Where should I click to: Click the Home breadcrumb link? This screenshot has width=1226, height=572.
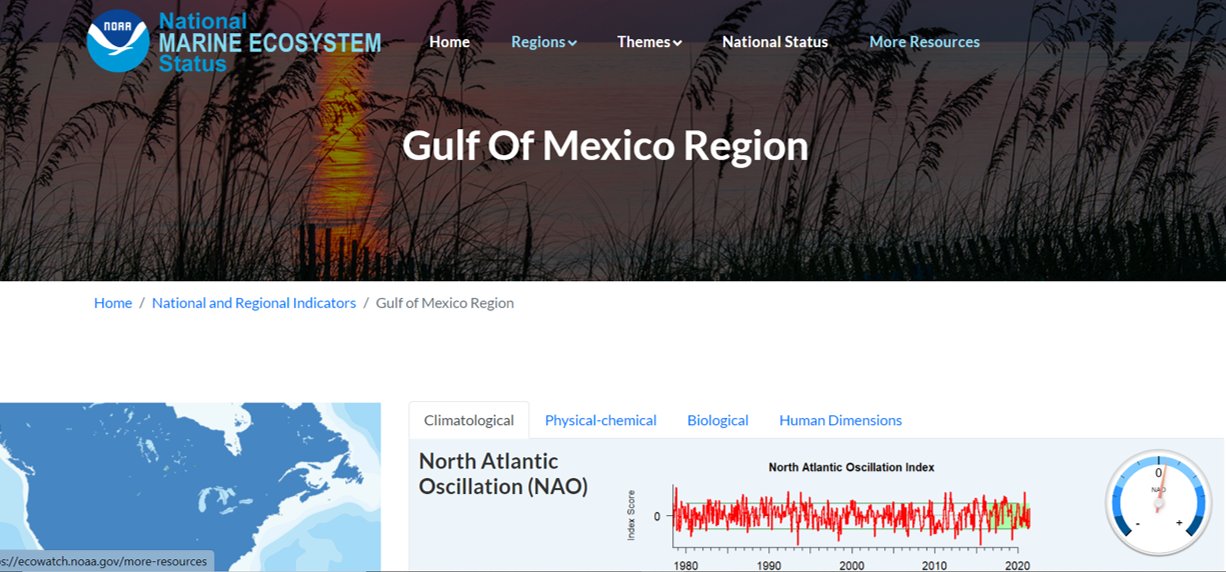113,303
